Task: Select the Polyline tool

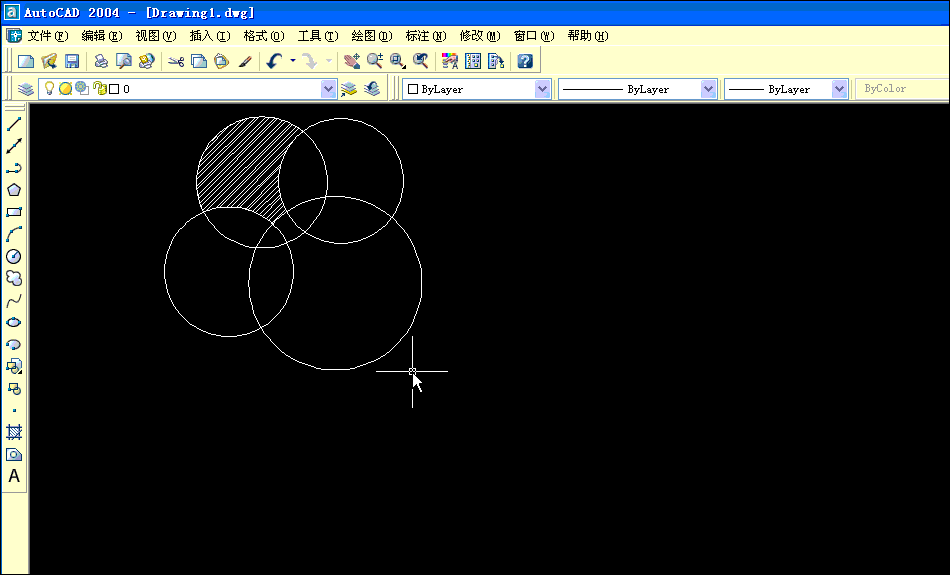Action: coord(14,168)
